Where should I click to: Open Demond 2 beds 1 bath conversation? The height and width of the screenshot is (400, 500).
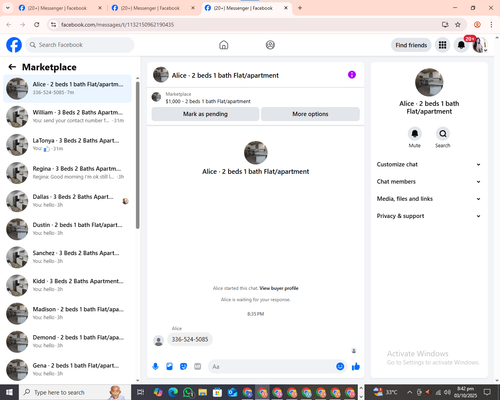(x=68, y=342)
